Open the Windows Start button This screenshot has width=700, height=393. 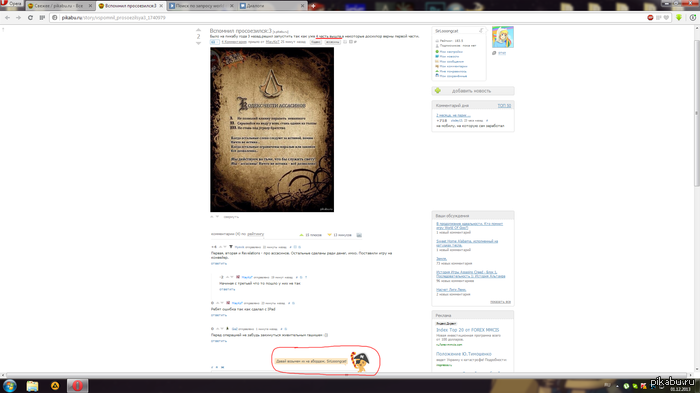9,385
